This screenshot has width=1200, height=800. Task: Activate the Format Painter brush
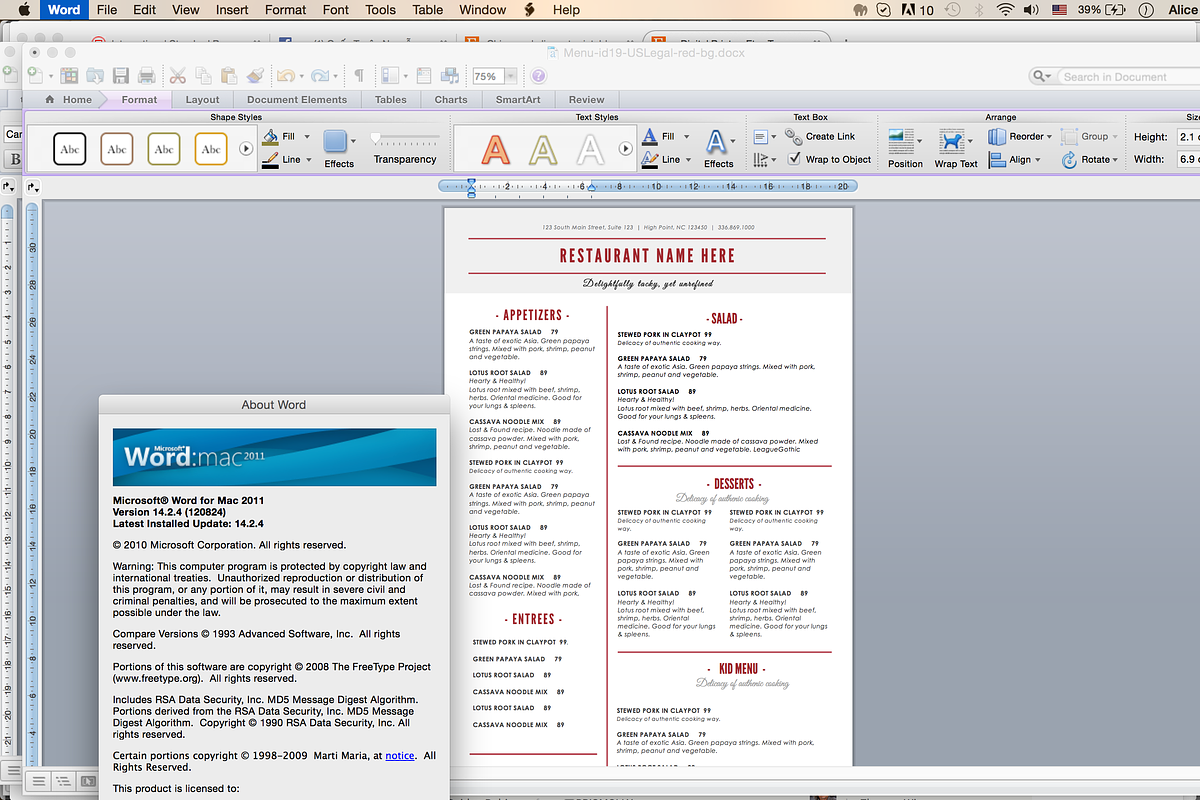[x=254, y=75]
